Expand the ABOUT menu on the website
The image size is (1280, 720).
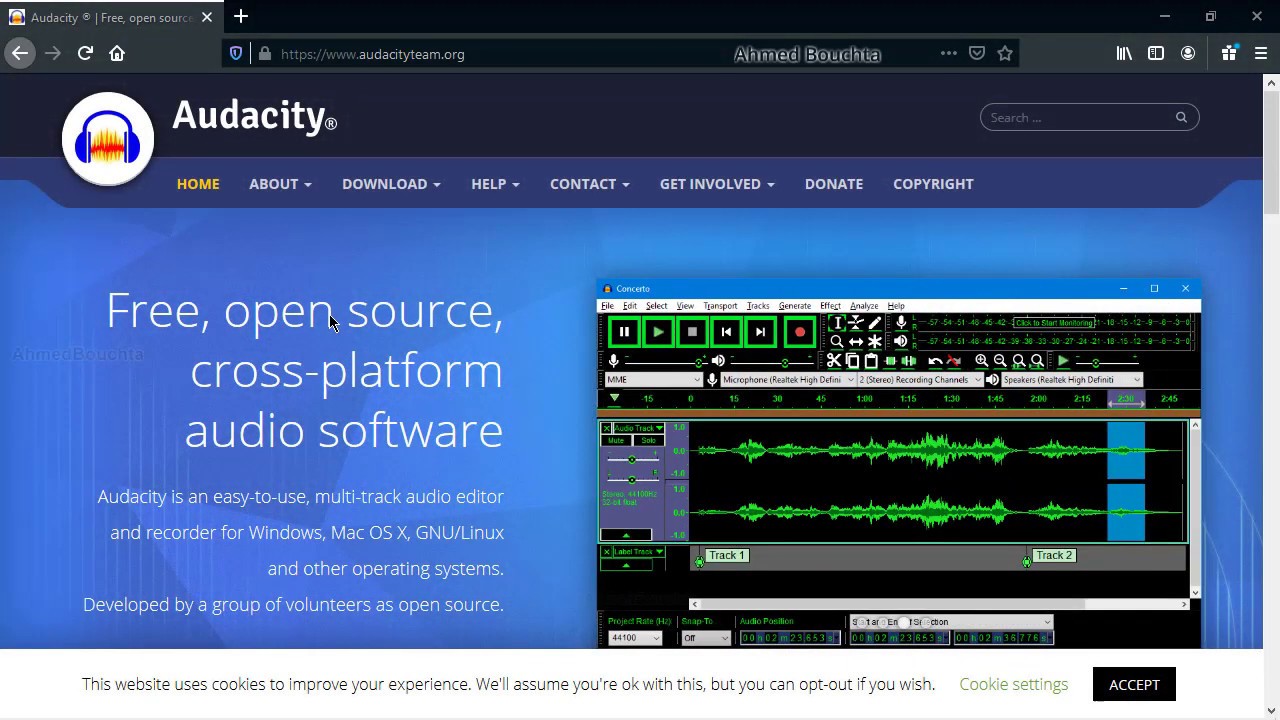tap(280, 184)
